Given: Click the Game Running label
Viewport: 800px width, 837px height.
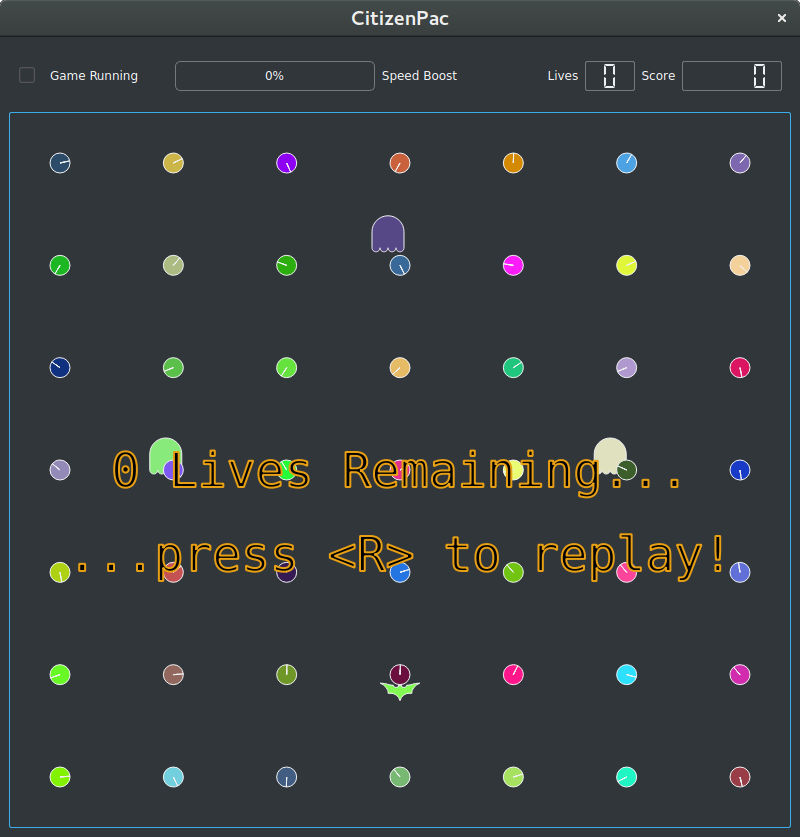Looking at the screenshot, I should pyautogui.click(x=94, y=76).
